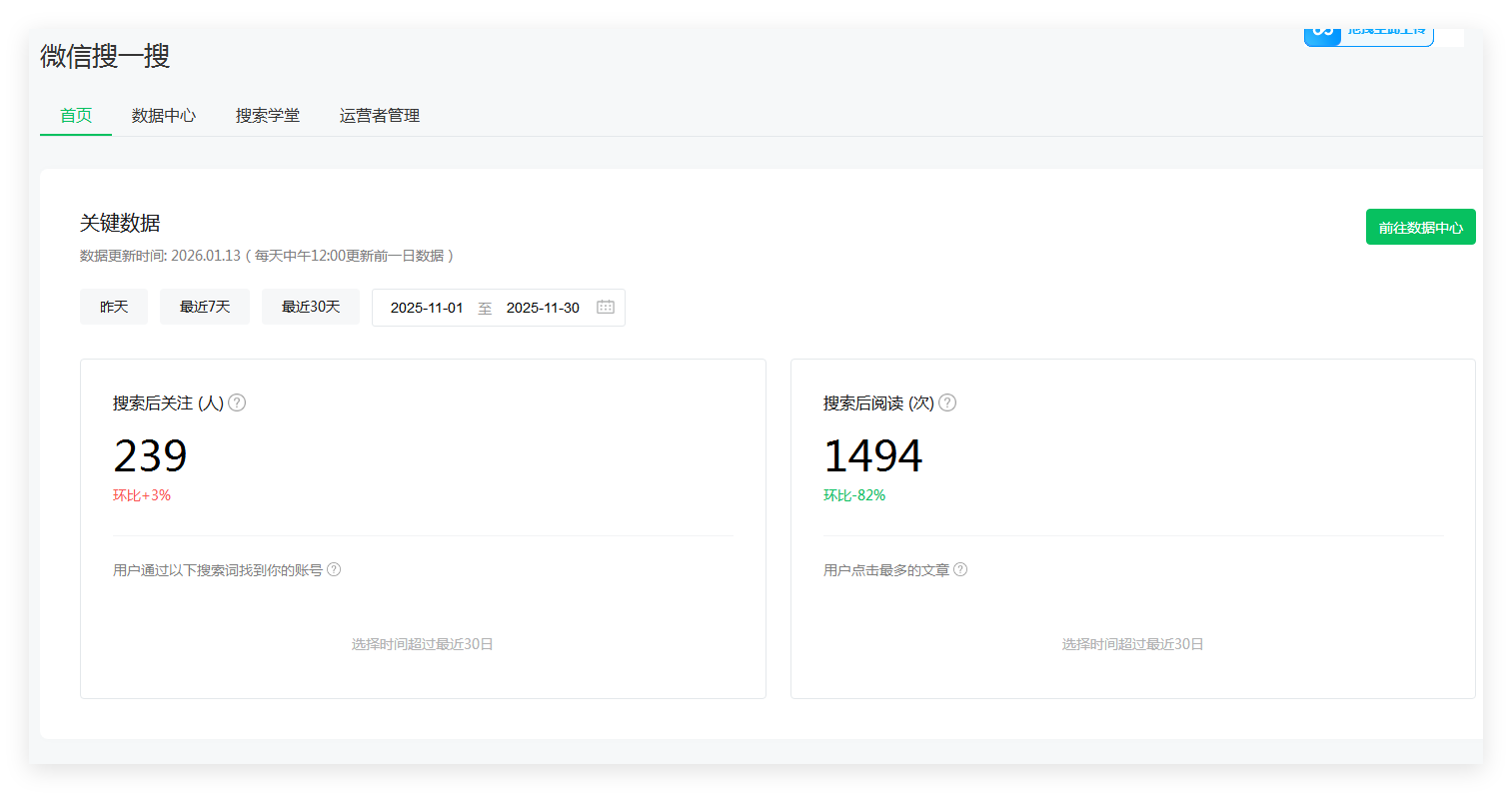Show help for 搜索后关注 (人)
The height and width of the screenshot is (793, 1512).
click(x=237, y=402)
